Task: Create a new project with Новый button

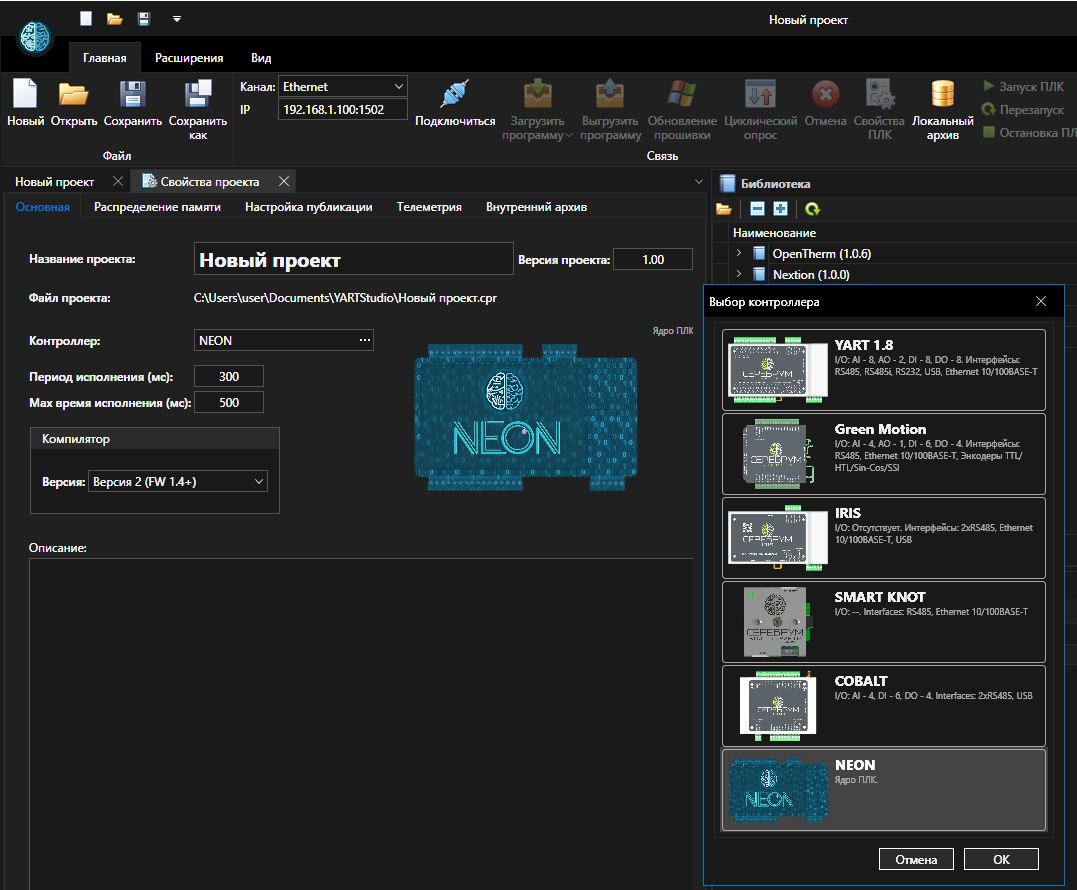Action: 25,102
